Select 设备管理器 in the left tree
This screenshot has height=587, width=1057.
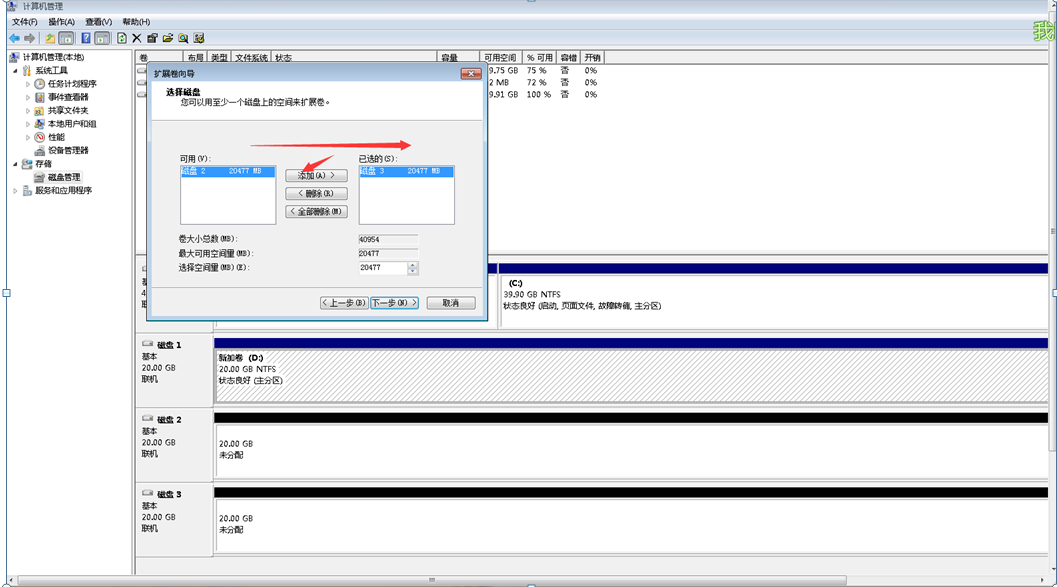[68, 150]
